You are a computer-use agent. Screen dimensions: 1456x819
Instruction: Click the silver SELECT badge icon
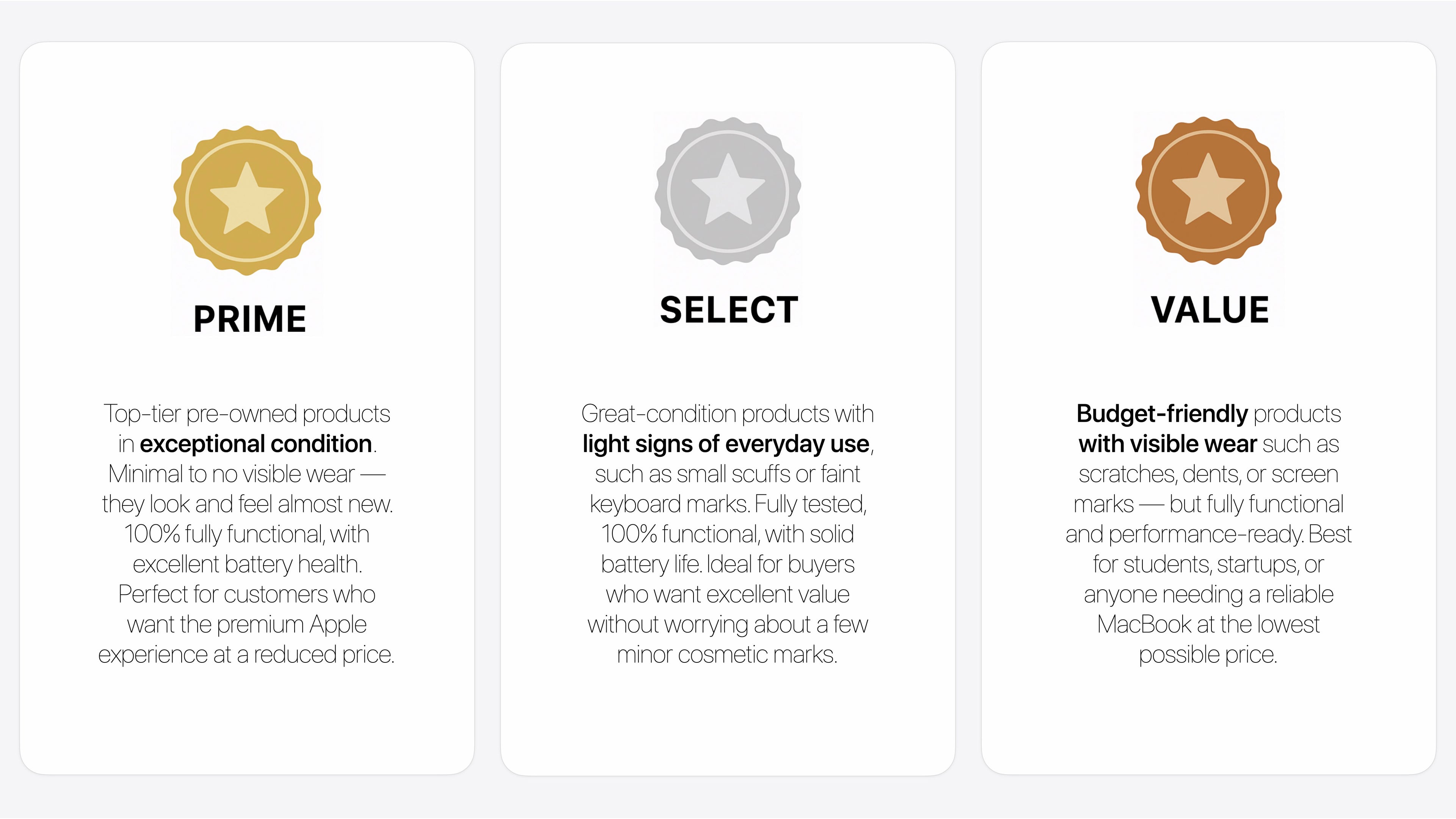pos(728,191)
